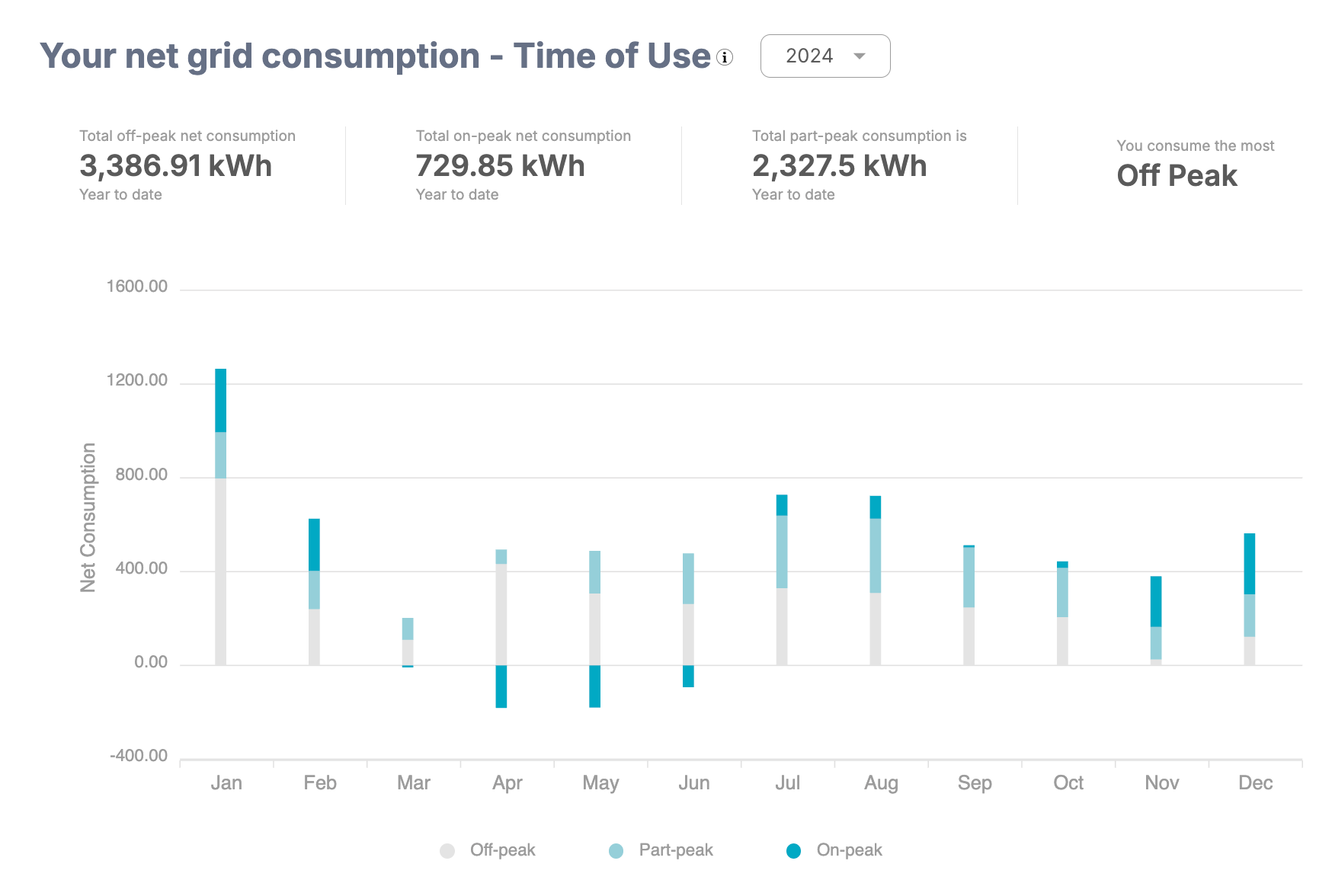Click January's off-peak gray bar segment

220,571
